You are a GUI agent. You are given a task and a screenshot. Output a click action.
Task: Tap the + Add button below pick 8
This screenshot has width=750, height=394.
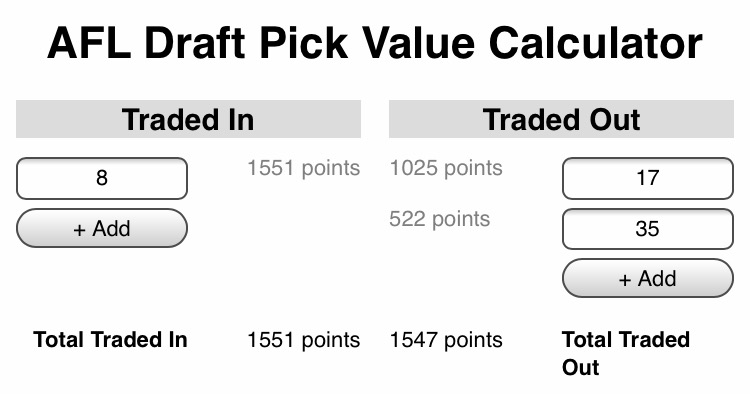click(x=102, y=228)
